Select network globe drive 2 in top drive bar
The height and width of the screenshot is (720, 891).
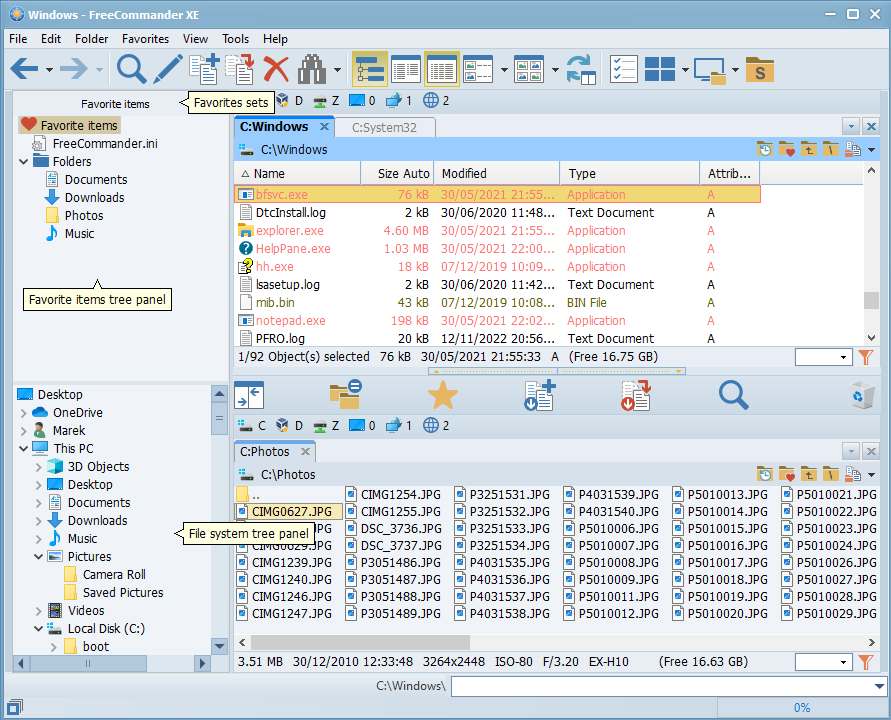436,101
